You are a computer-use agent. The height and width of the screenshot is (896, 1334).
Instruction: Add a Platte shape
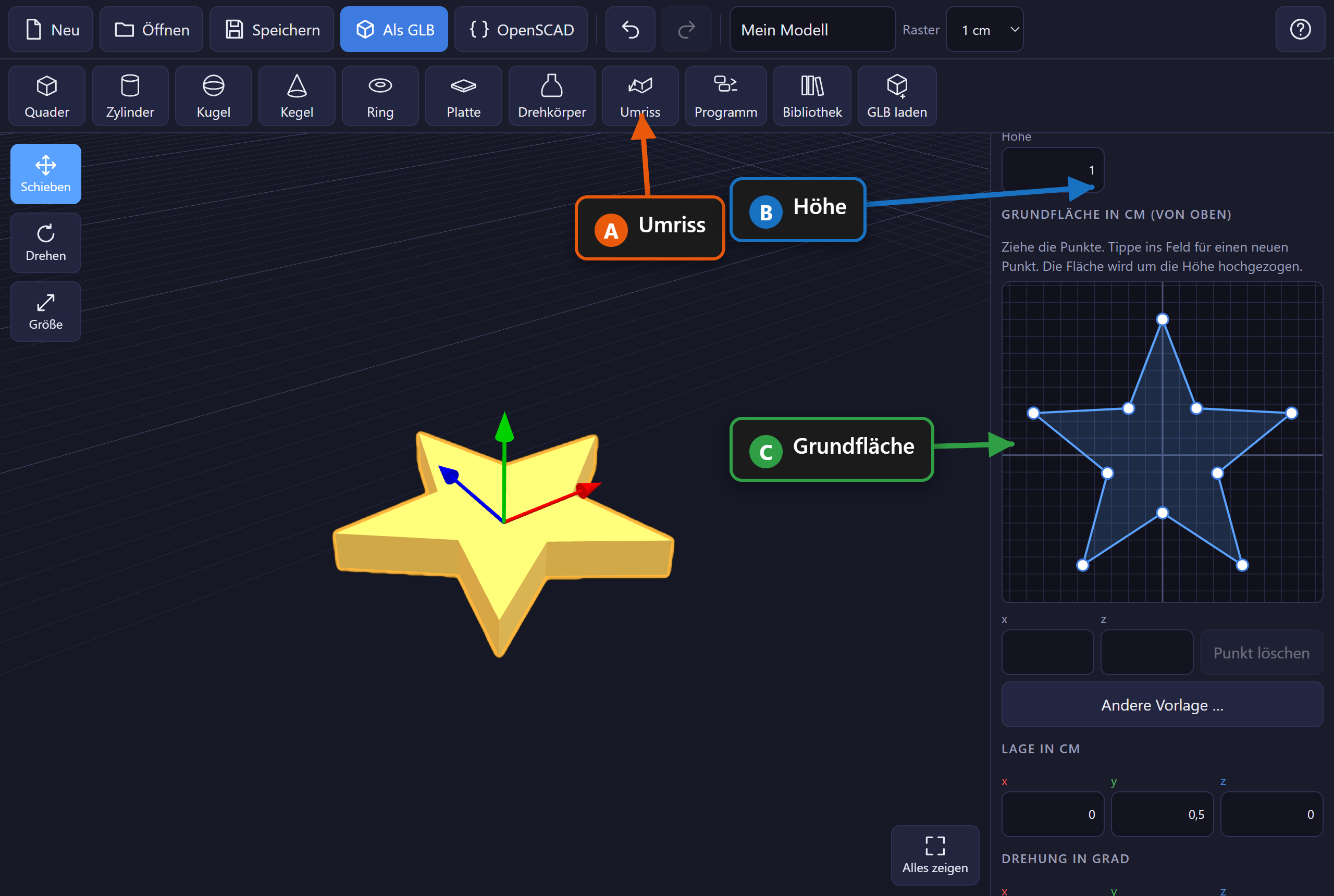coord(464,95)
